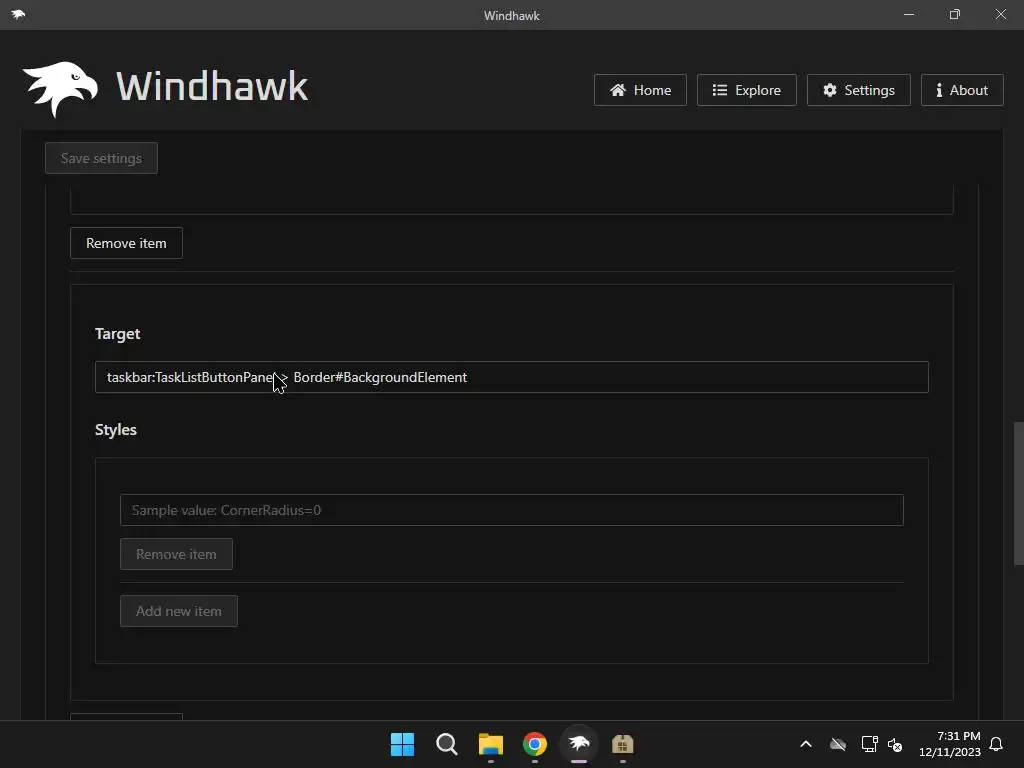Click the Windhawk taskbar icon
This screenshot has height=768, width=1024.
pyautogui.click(x=579, y=744)
